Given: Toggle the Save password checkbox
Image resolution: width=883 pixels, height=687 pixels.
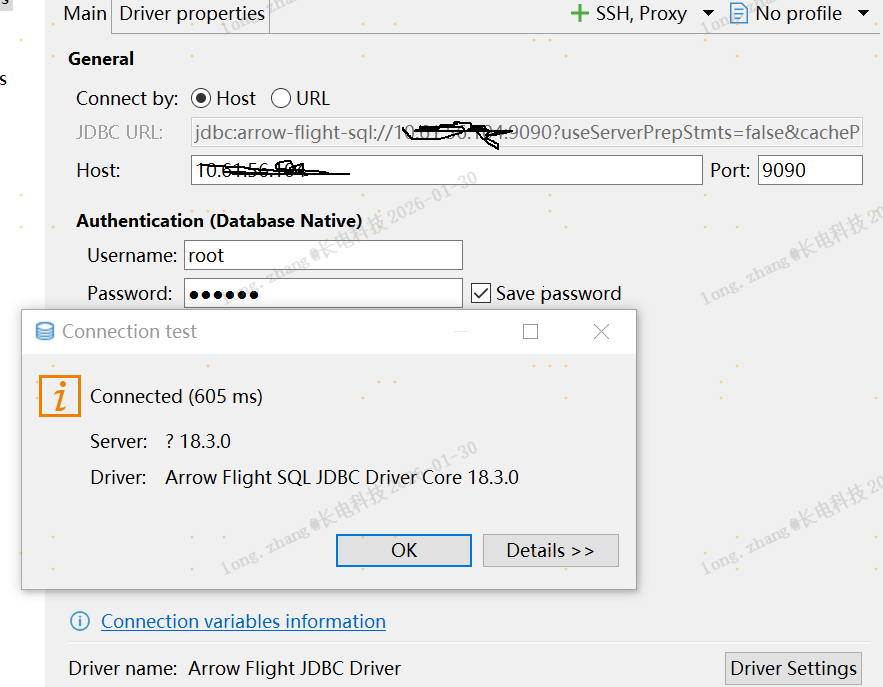Looking at the screenshot, I should point(481,293).
